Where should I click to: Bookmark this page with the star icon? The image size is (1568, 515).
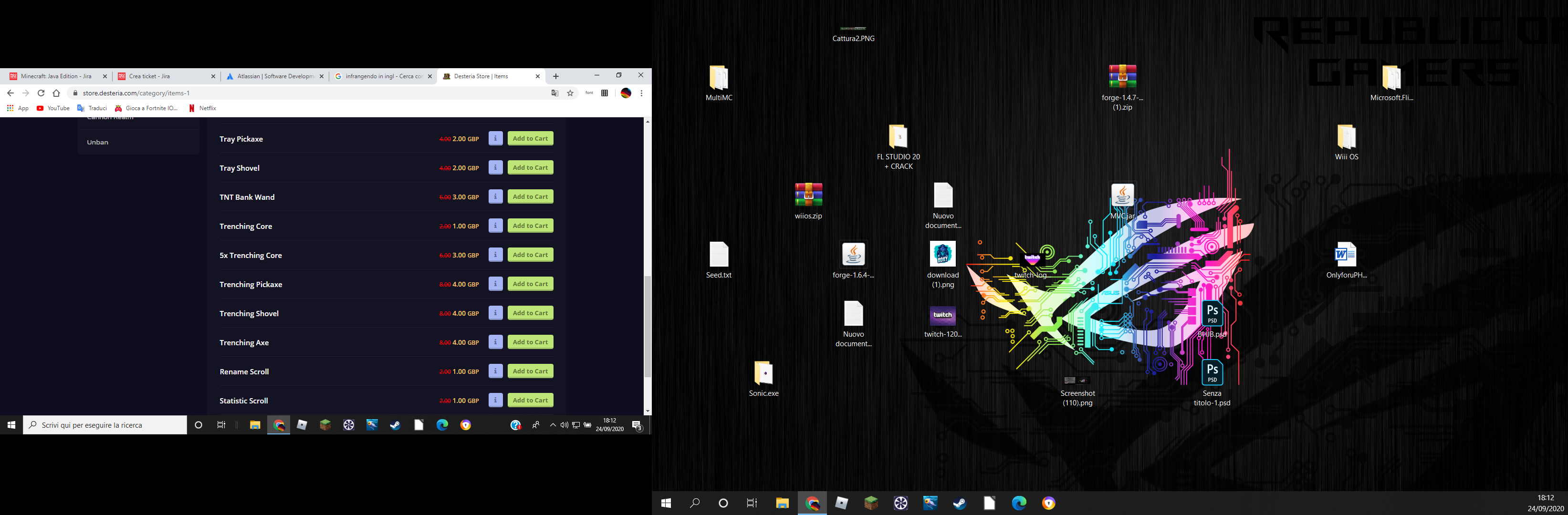[x=570, y=93]
